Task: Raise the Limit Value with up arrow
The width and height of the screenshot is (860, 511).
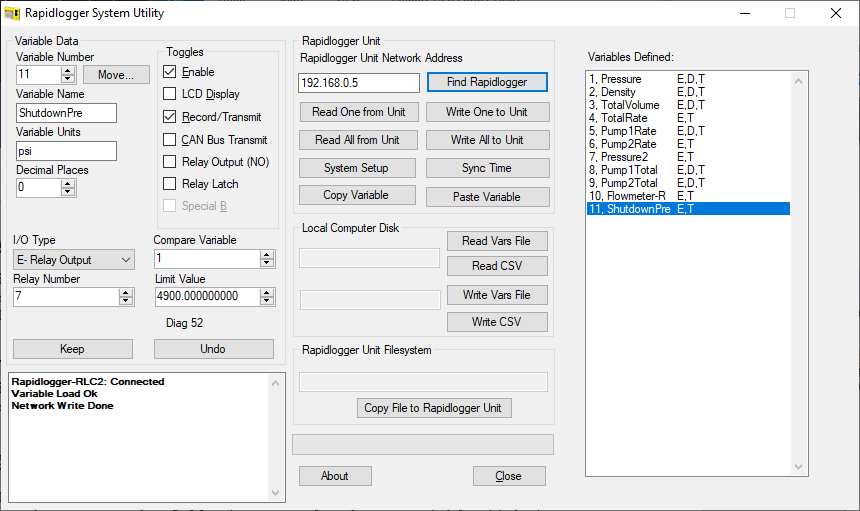Action: click(x=267, y=293)
